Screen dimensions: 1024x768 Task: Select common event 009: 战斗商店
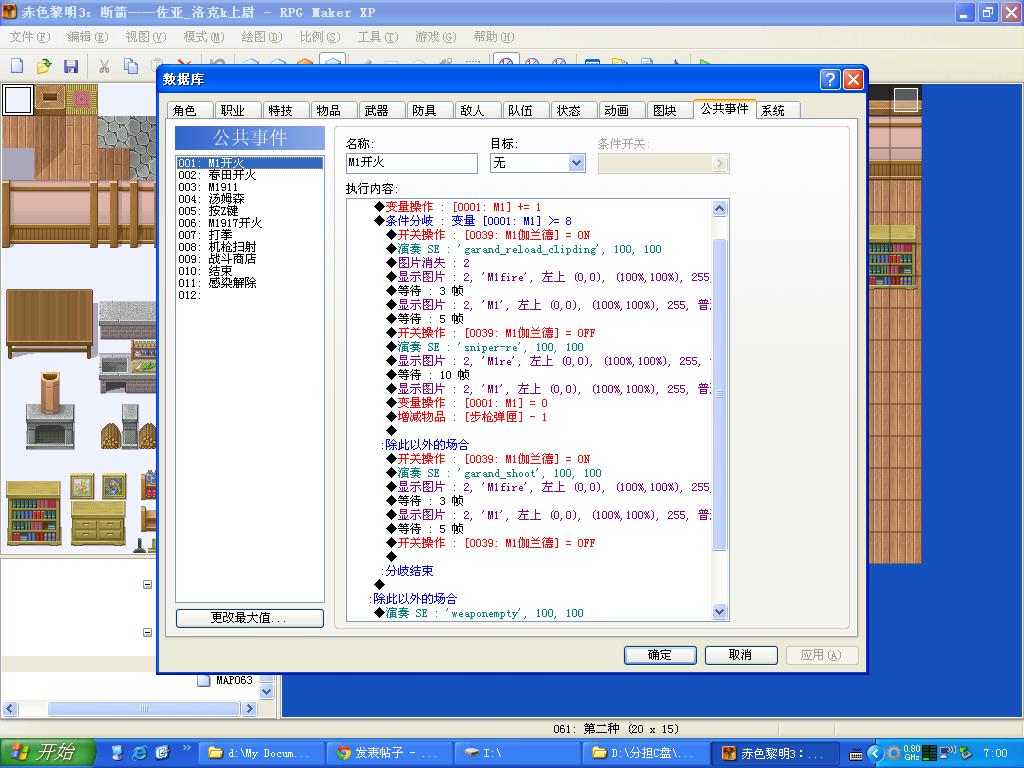250,259
